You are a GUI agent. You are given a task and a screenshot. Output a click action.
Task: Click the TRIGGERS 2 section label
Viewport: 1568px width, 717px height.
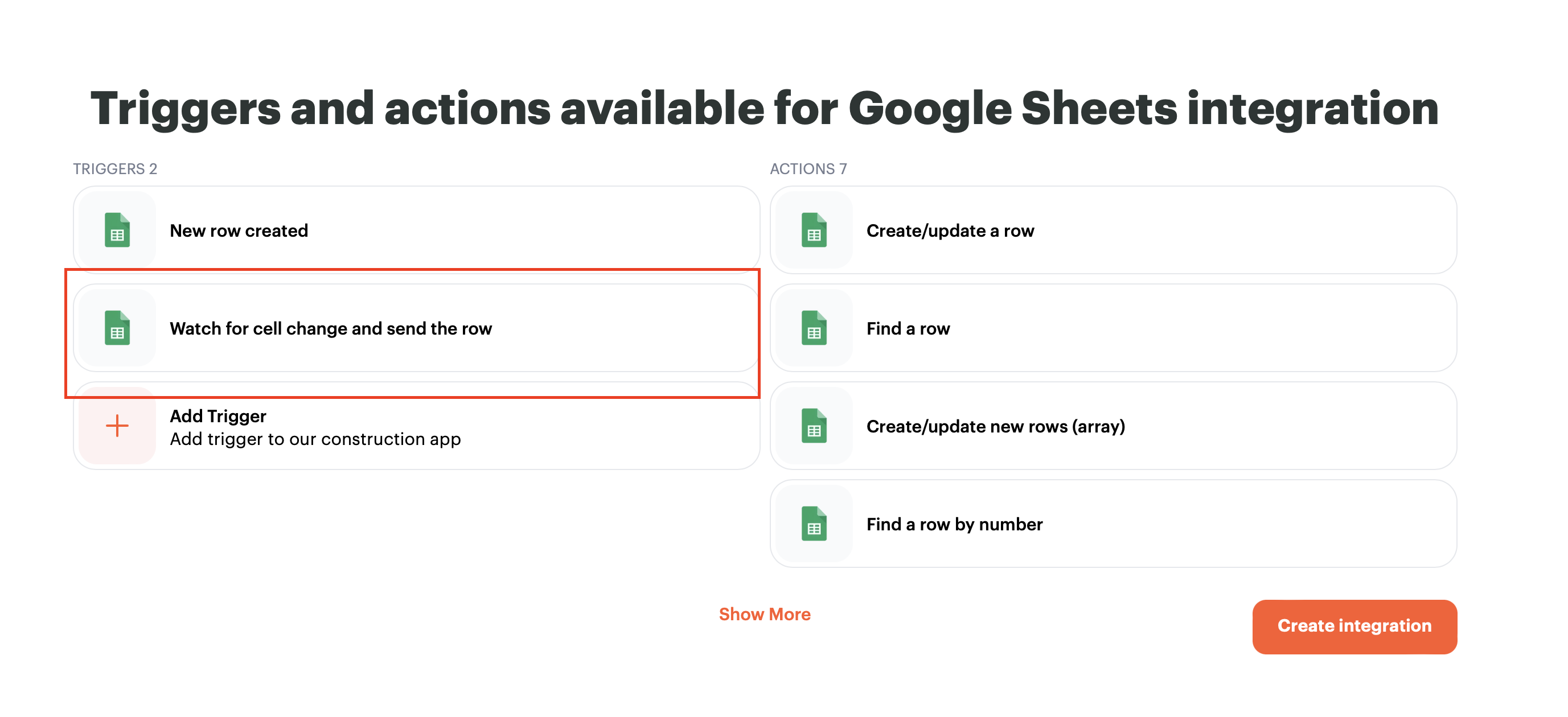(115, 168)
